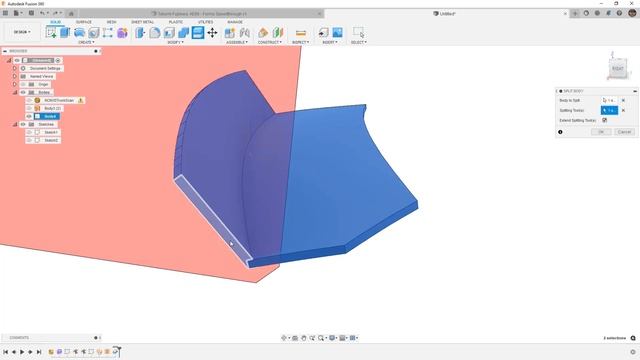Open the Assemble menu dropdown

[x=237, y=42]
